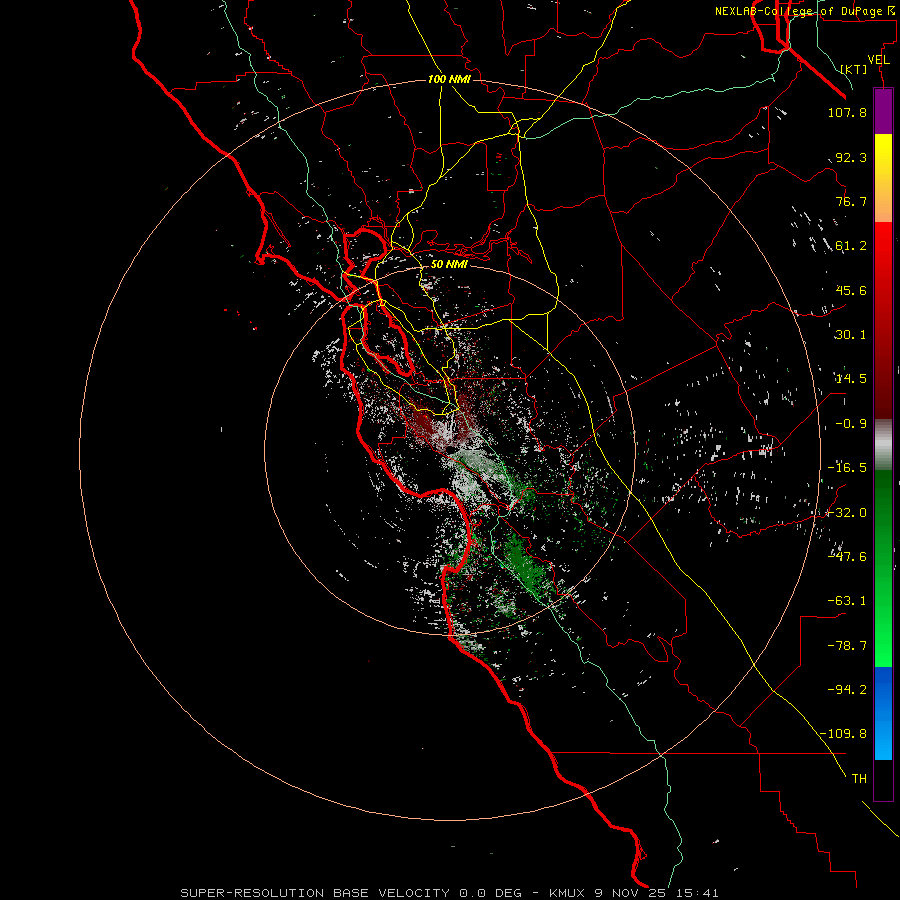Click the 92.3 velocity scale value

pos(851,157)
